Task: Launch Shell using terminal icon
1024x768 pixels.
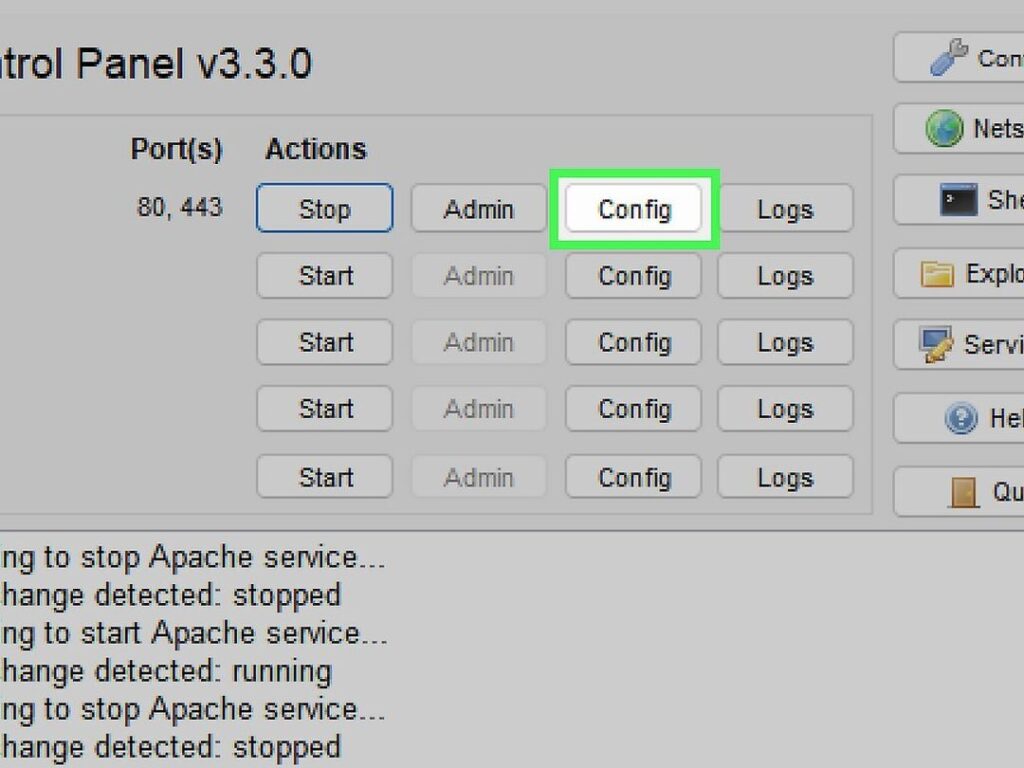Action: point(958,200)
